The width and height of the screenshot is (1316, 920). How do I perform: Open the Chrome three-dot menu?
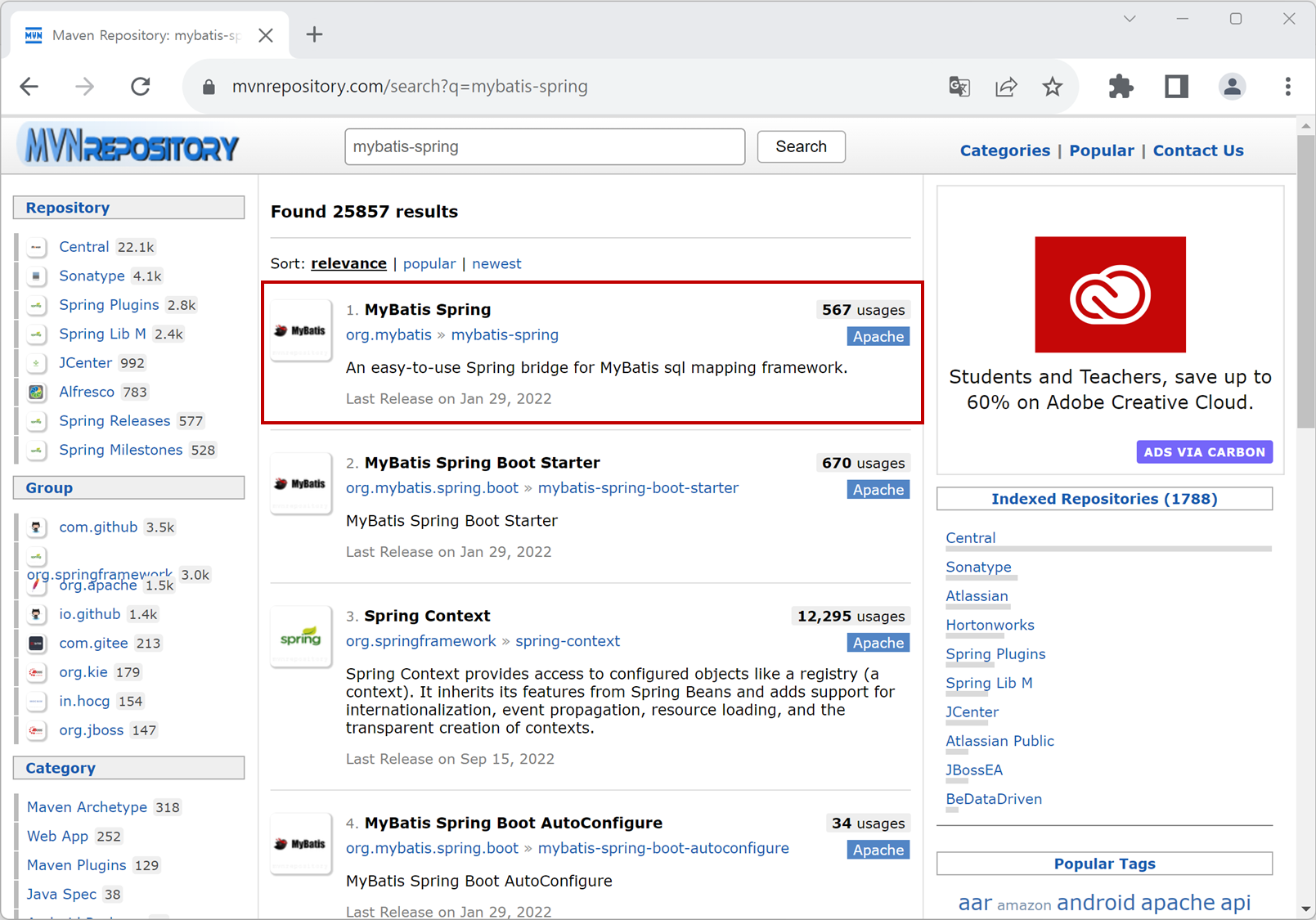click(1287, 87)
